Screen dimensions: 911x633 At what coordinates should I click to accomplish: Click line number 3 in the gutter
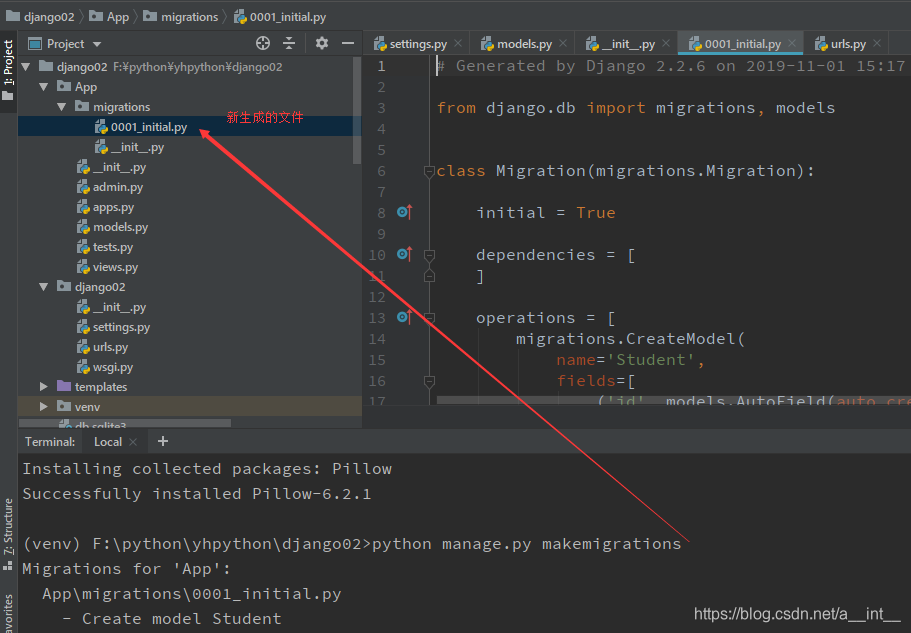[x=381, y=108]
